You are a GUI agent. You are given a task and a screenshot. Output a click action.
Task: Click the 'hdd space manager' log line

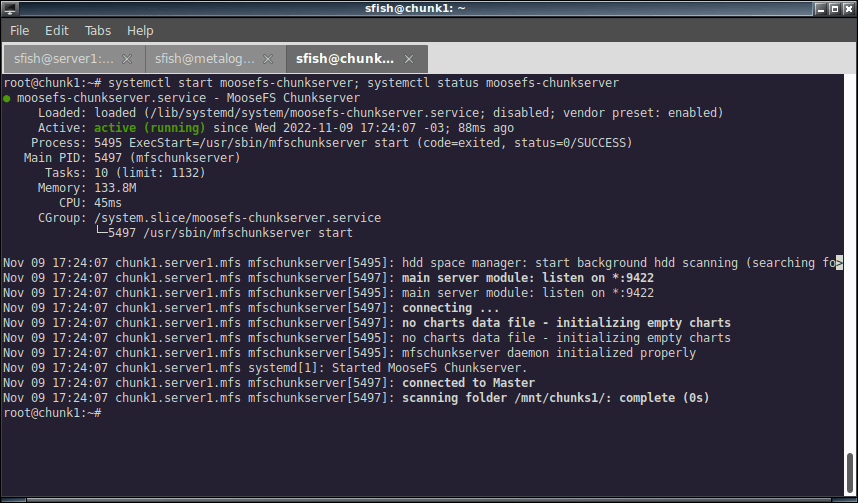pos(423,263)
